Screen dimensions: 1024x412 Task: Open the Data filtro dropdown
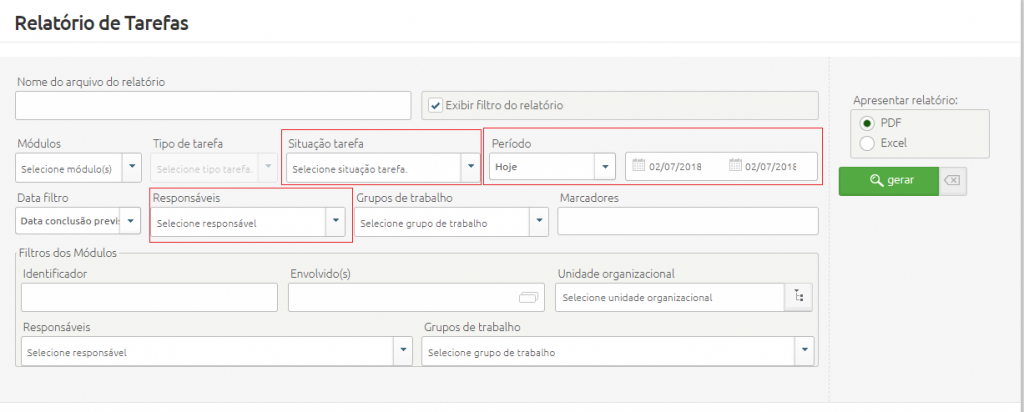(131, 222)
